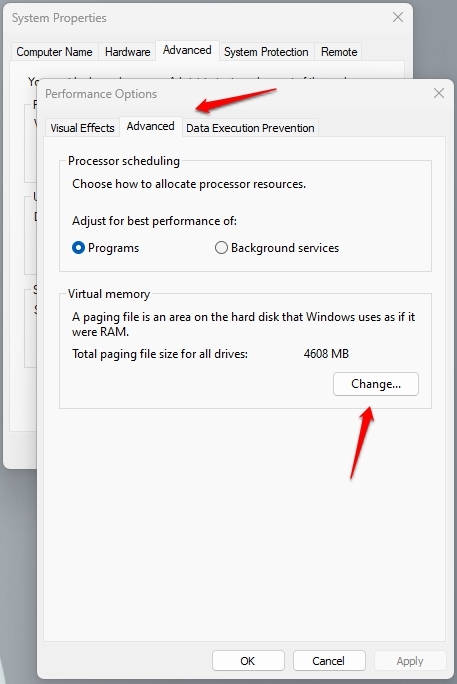
Task: Close the Performance Options dialog
Action: click(x=439, y=93)
